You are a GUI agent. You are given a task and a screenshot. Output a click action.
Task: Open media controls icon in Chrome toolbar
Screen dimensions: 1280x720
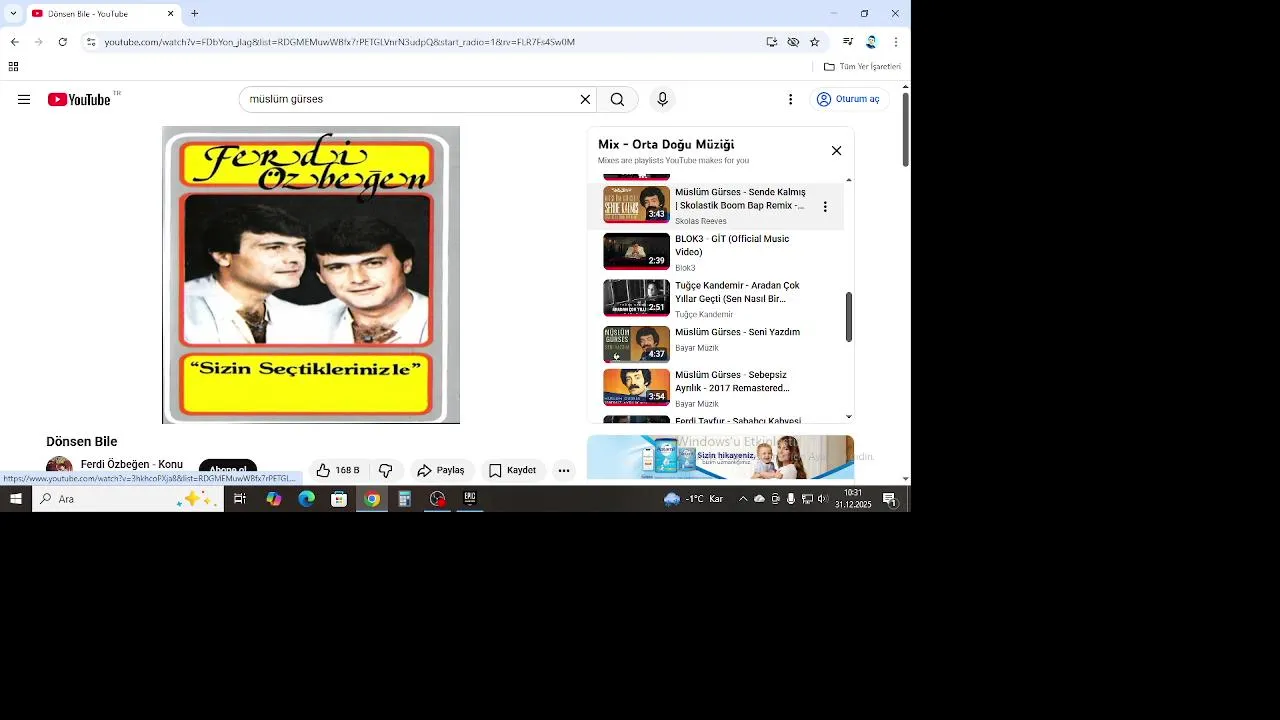848,42
